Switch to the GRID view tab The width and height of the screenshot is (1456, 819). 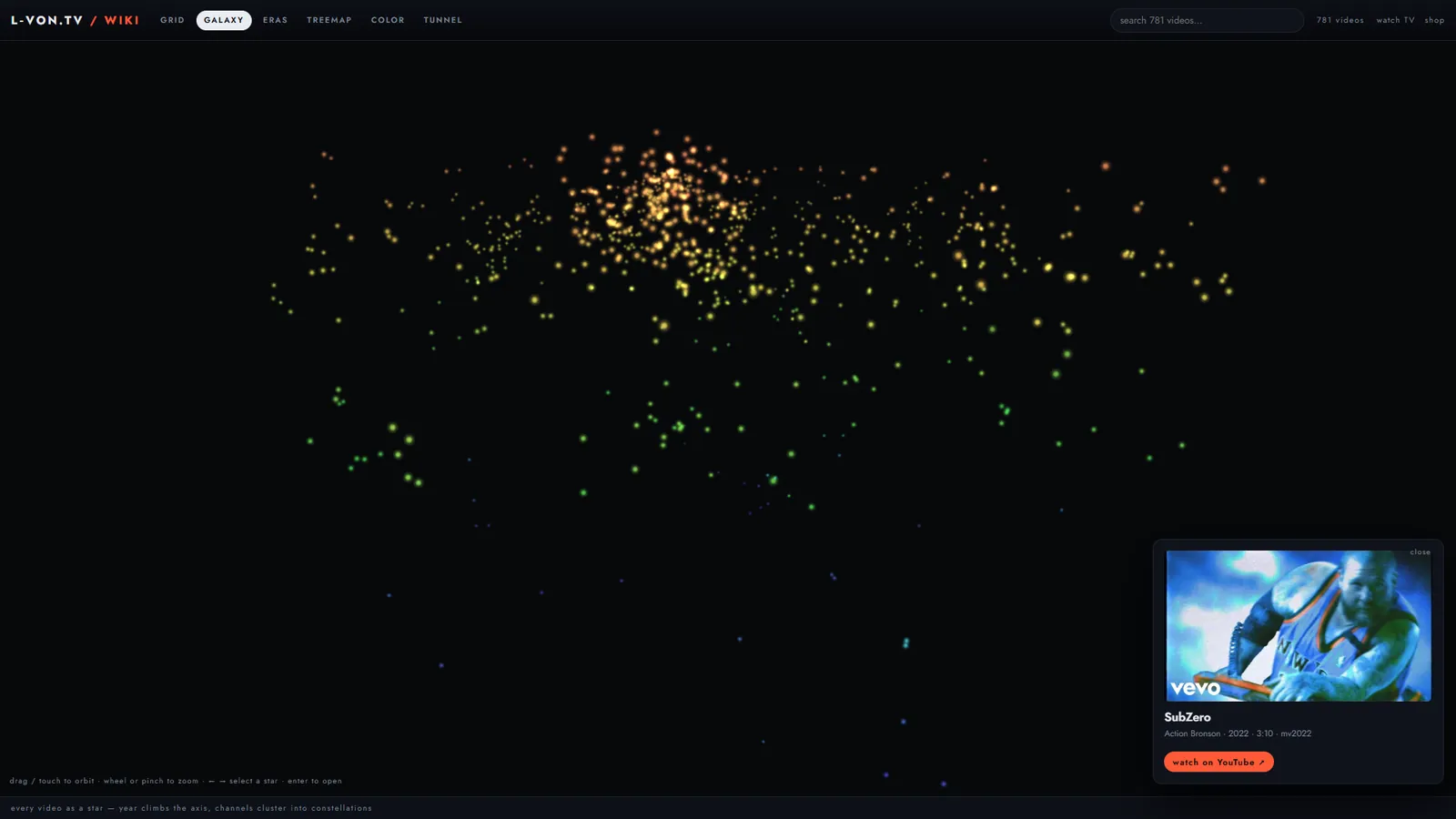172,20
